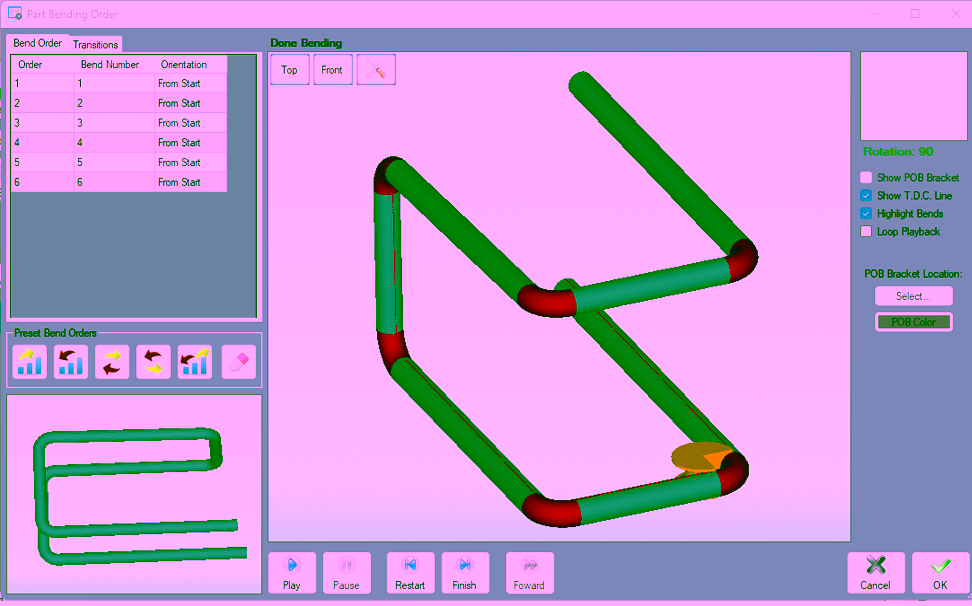Select the Order cell of row 6

(43, 183)
